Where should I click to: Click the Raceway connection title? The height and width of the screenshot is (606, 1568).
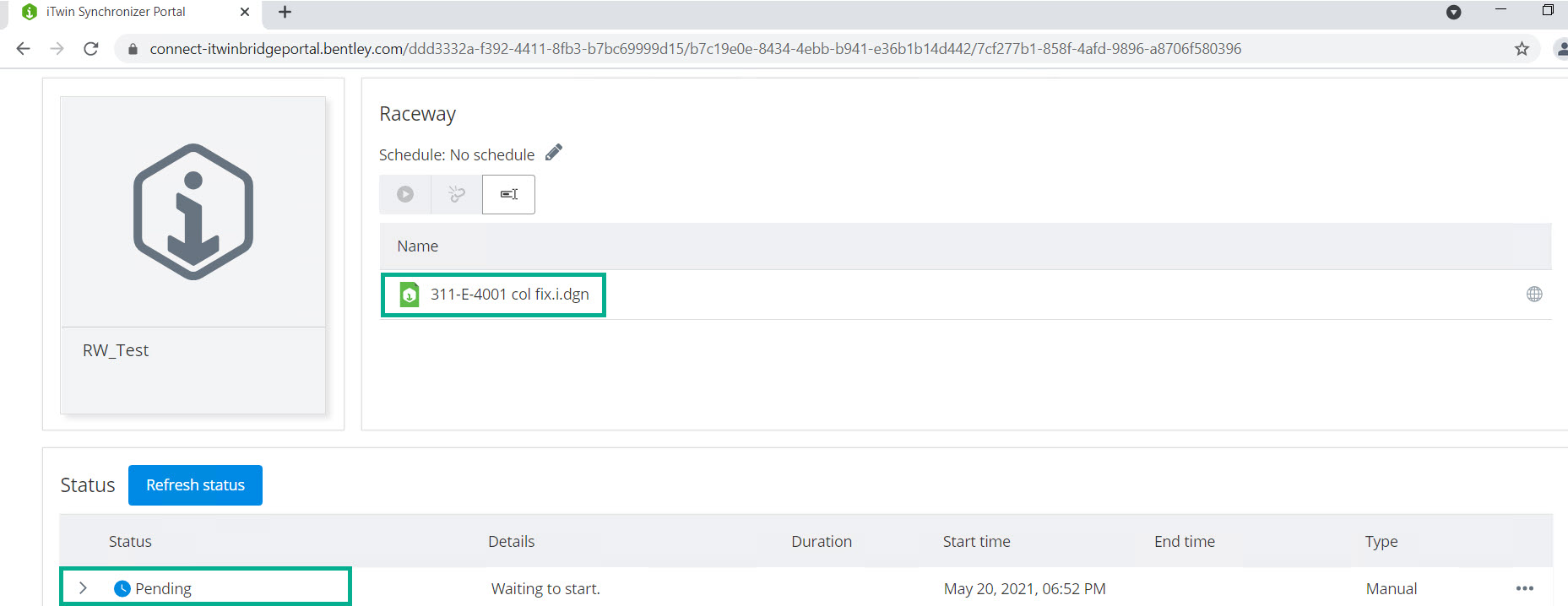click(x=417, y=114)
